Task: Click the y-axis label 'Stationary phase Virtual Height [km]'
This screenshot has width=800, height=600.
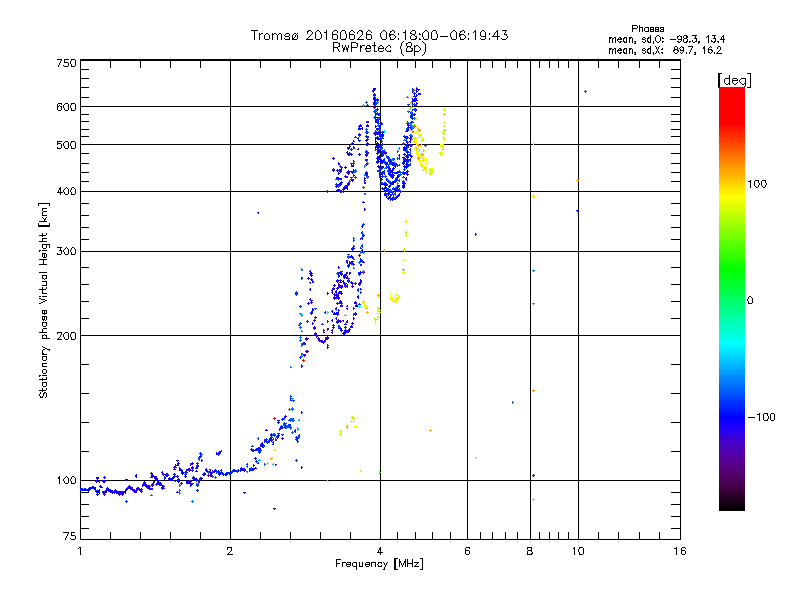Action: click(44, 301)
